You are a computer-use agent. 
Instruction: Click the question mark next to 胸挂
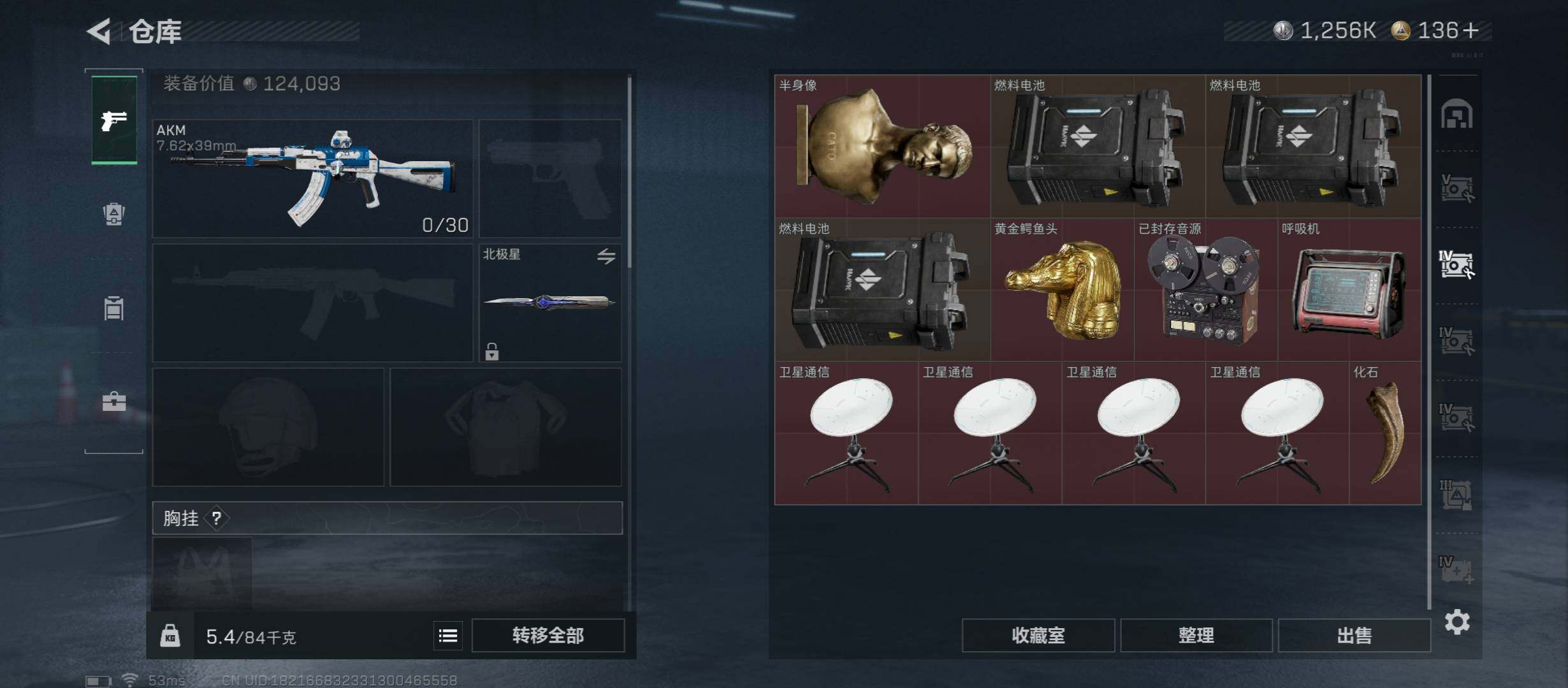coord(217,518)
